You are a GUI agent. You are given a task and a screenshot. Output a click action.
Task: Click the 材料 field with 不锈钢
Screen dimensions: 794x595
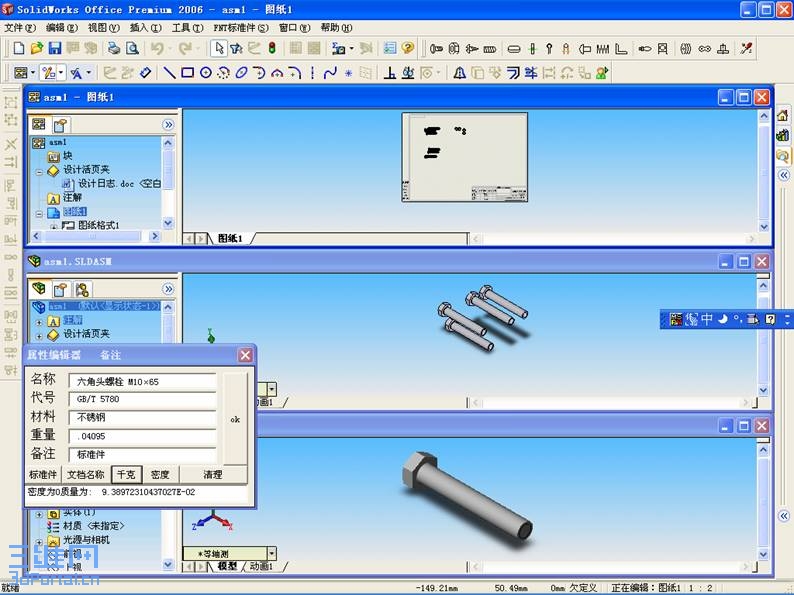coord(142,417)
